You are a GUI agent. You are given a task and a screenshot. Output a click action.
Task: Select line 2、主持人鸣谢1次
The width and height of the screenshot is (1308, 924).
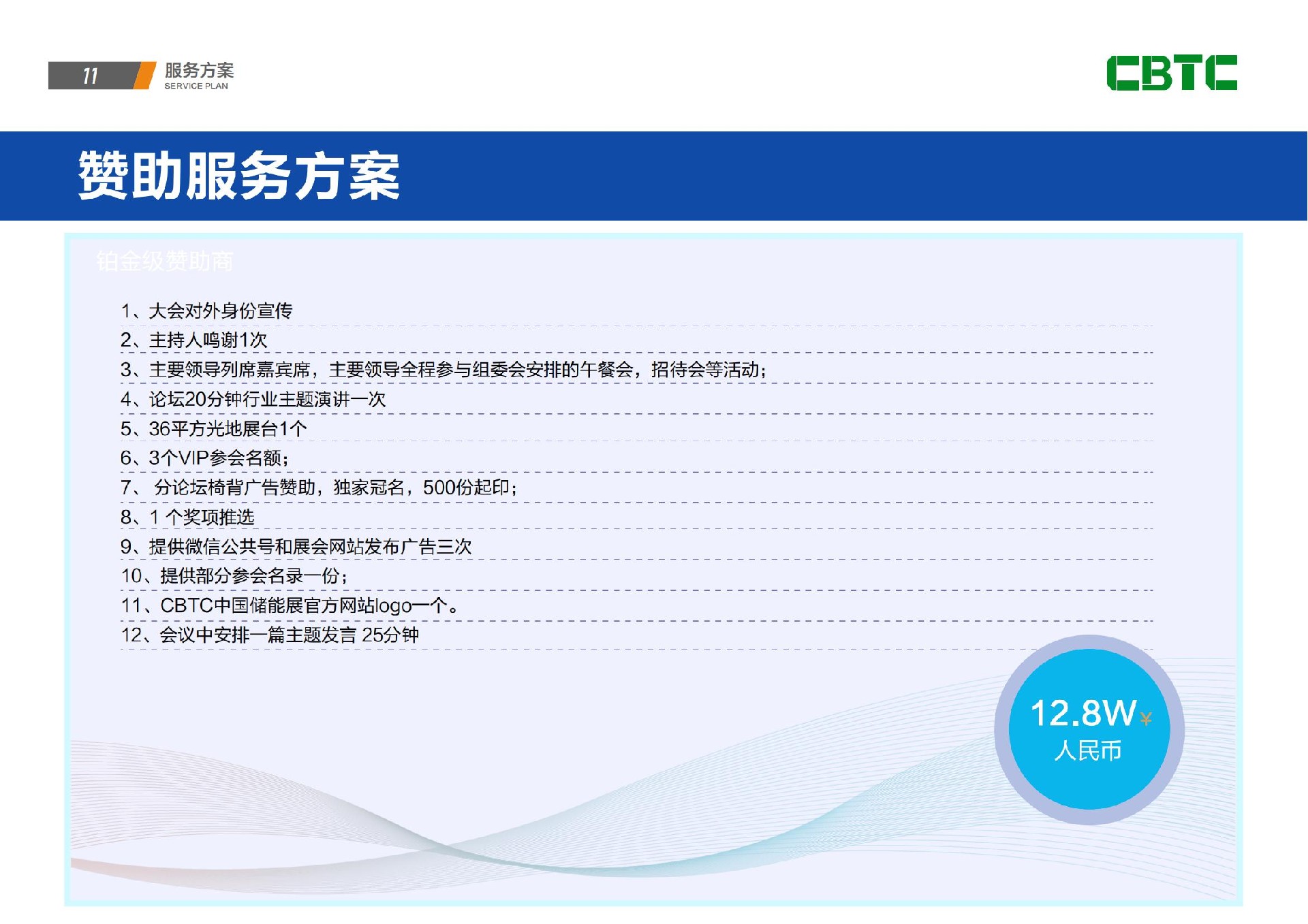pyautogui.click(x=194, y=340)
